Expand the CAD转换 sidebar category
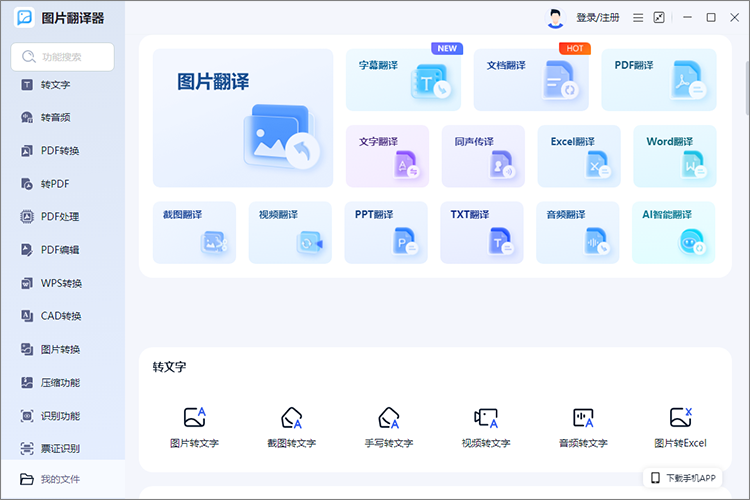The width and height of the screenshot is (750, 500). click(x=60, y=316)
